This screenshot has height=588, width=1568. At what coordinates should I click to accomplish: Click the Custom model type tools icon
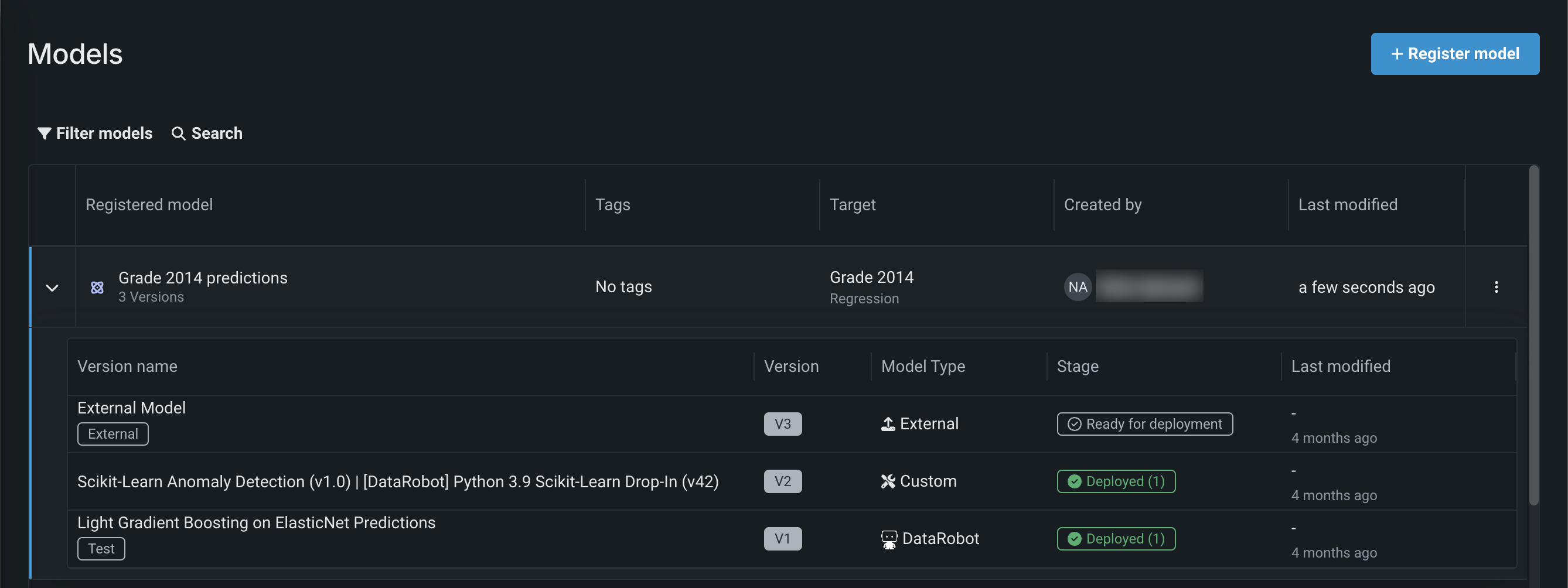point(888,481)
